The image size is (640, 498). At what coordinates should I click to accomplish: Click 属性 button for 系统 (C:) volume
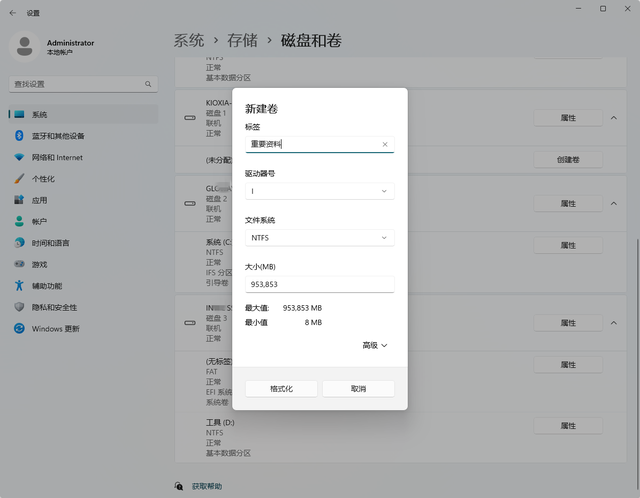(x=568, y=245)
